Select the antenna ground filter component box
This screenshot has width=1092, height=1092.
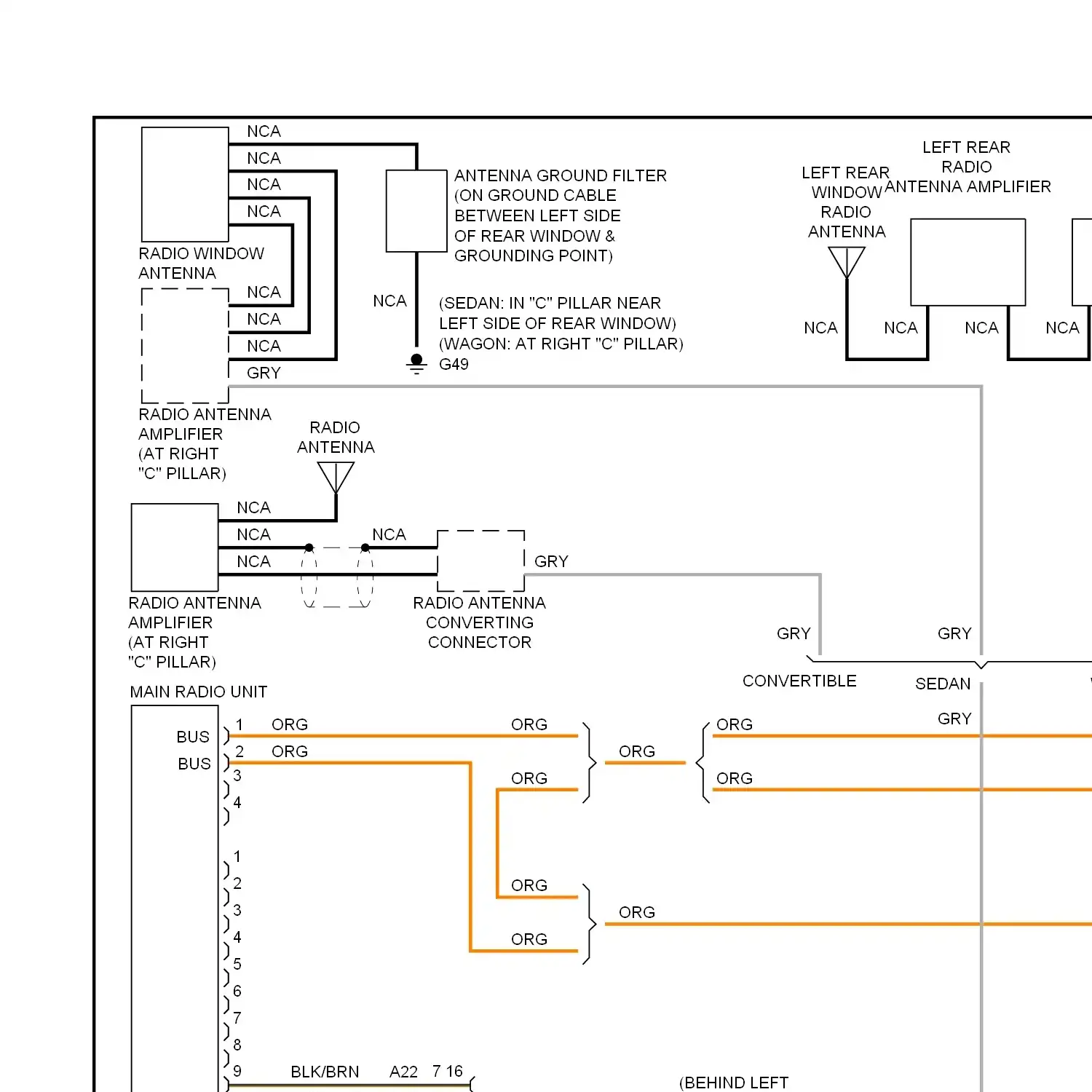(416, 211)
